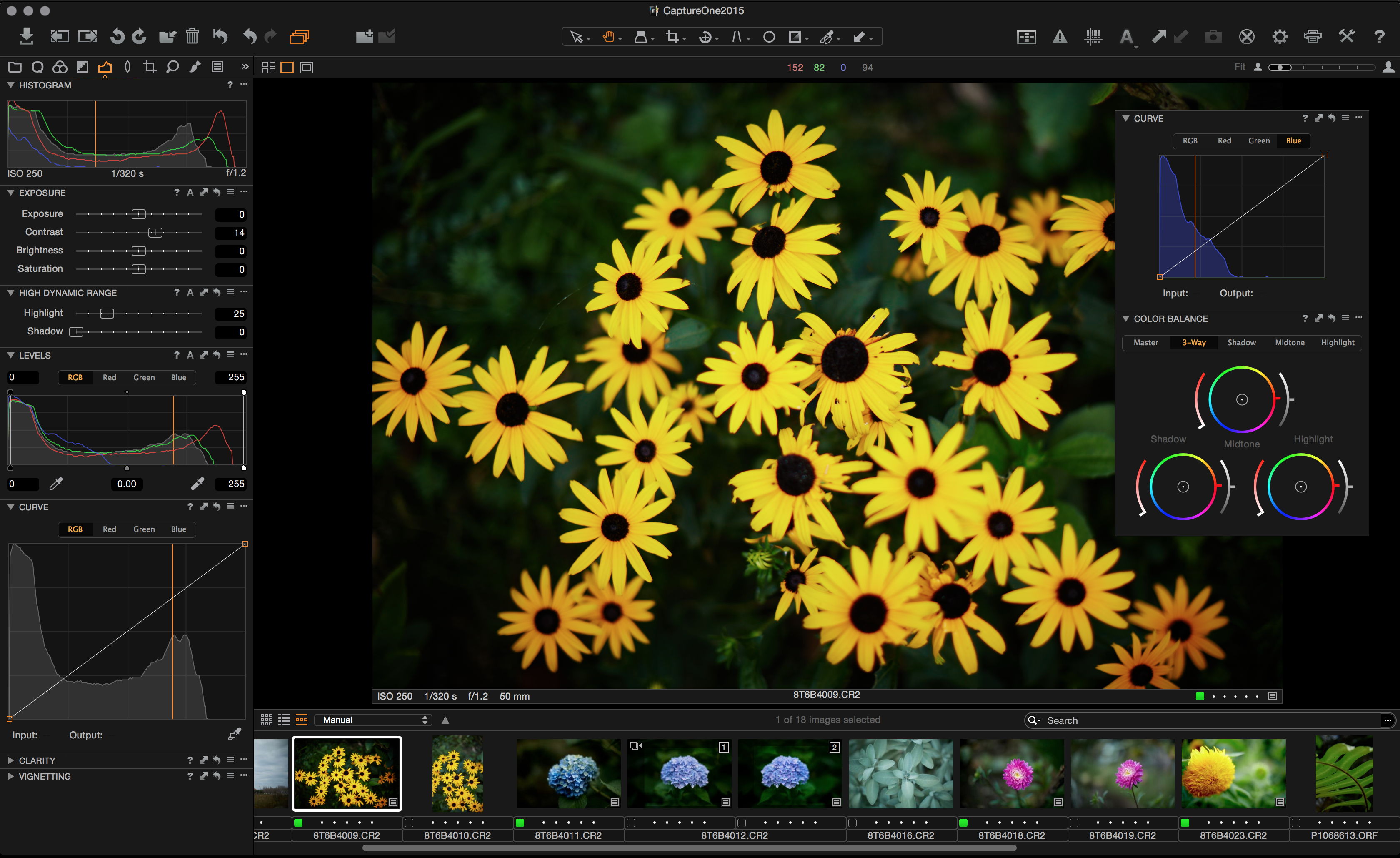Toggle the grid overlay icon

coord(1093,37)
